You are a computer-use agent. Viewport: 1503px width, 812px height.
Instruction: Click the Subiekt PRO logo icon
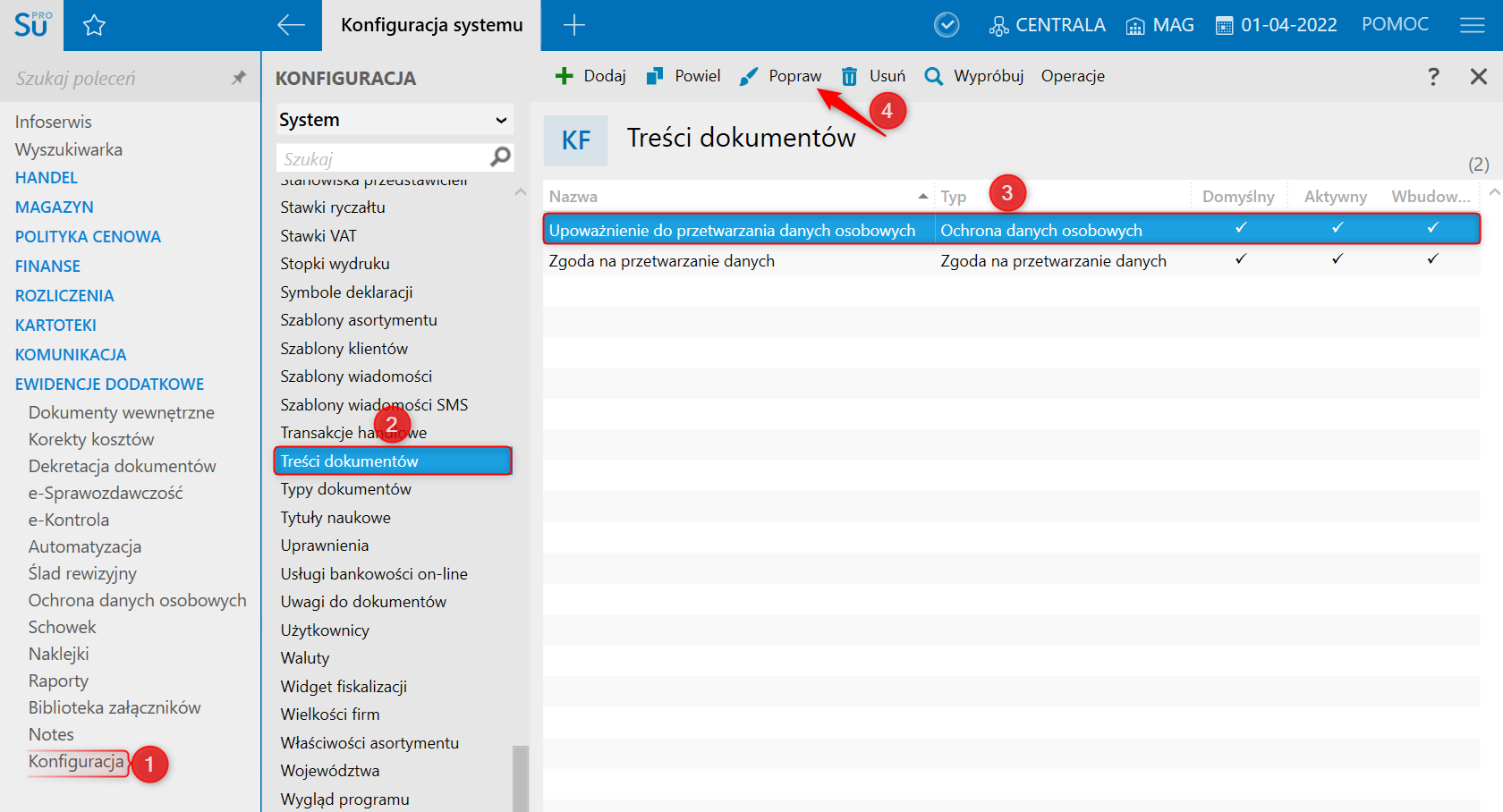point(32,24)
